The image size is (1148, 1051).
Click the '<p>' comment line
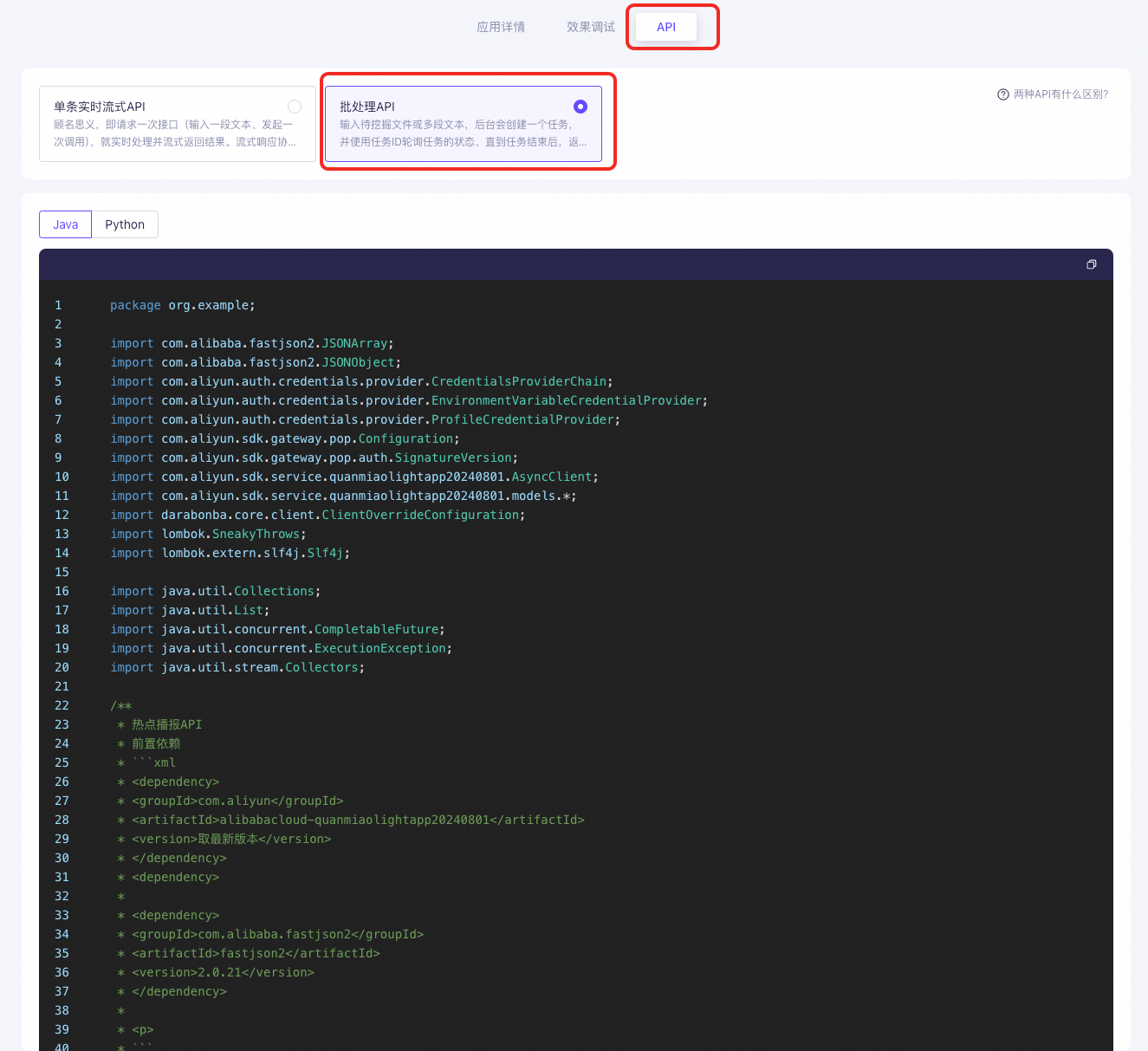pyautogui.click(x=135, y=1029)
